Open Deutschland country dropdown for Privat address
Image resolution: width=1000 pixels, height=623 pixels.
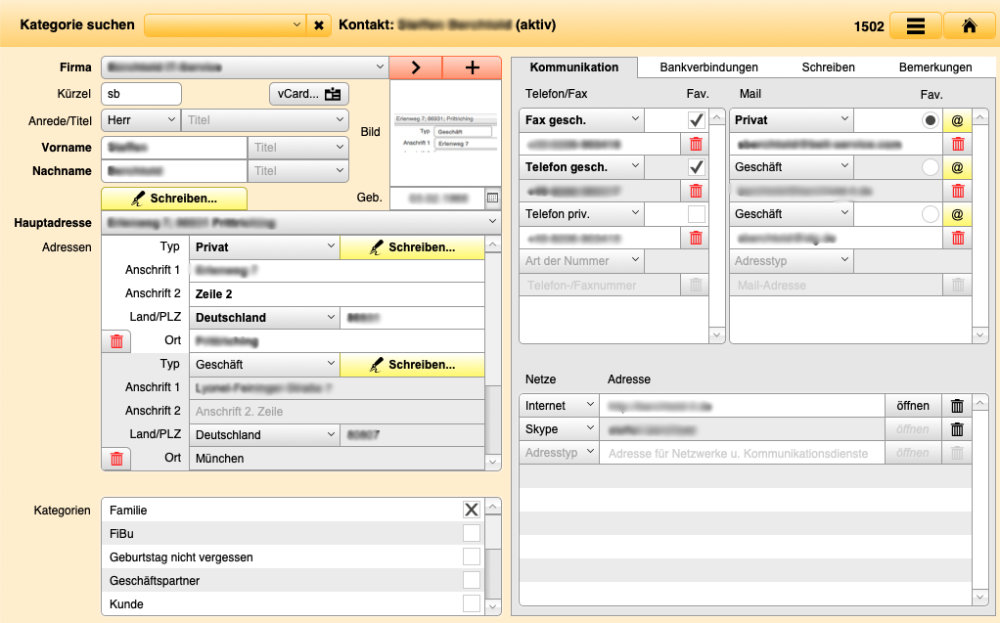click(x=267, y=318)
